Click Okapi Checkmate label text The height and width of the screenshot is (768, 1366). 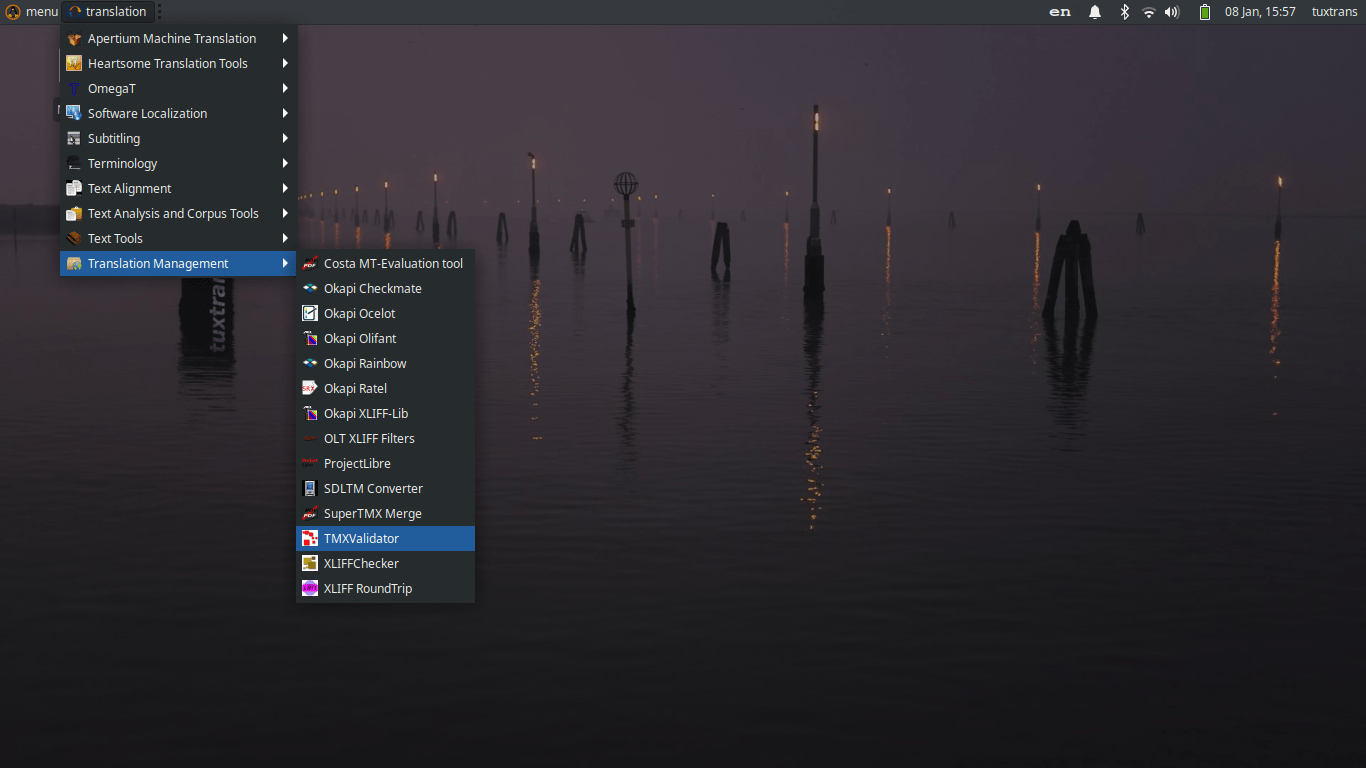(373, 289)
